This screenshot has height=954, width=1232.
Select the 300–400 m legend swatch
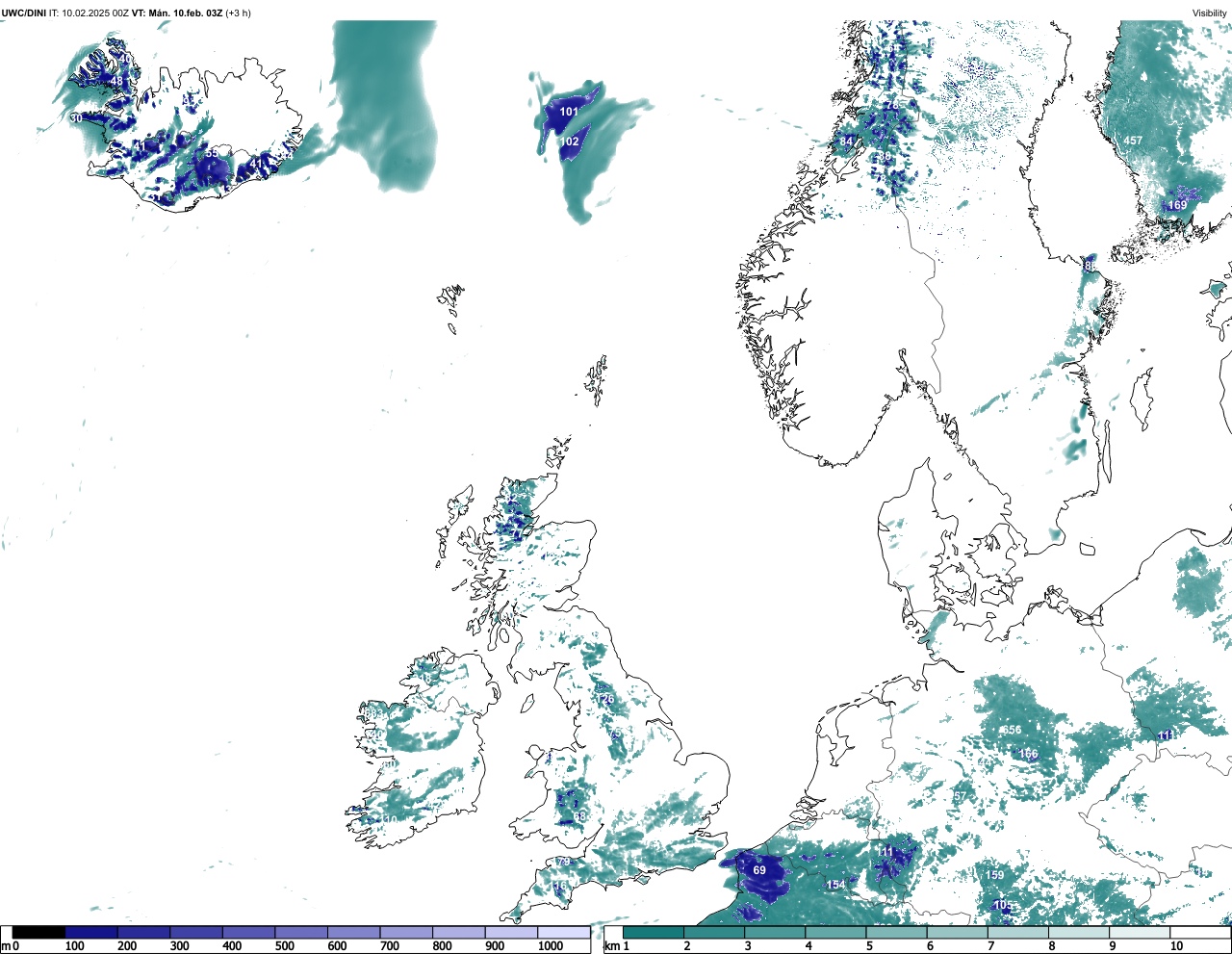coord(196,933)
